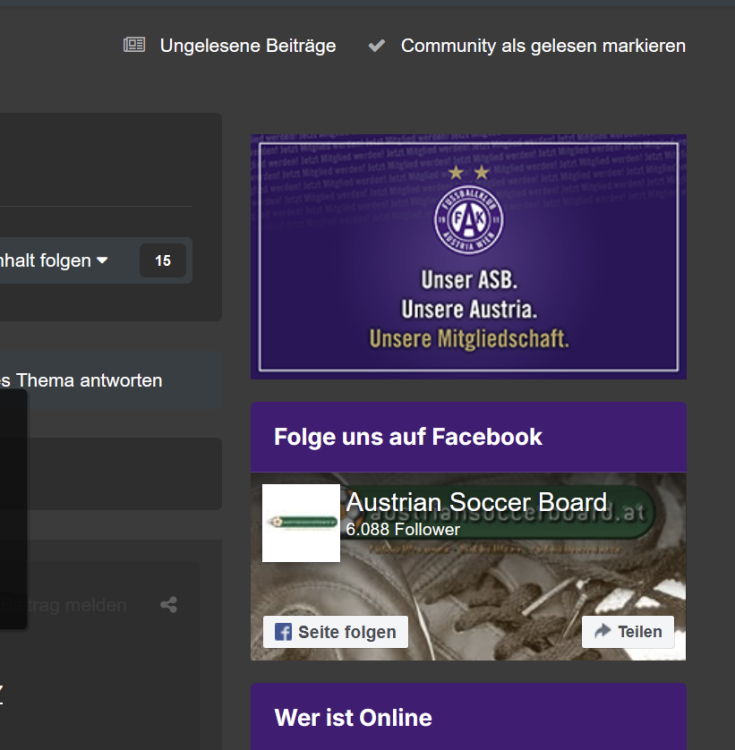This screenshot has width=735, height=750.
Task: Click the newspaper icon beside Ungelesene Beiträge
Action: point(134,45)
